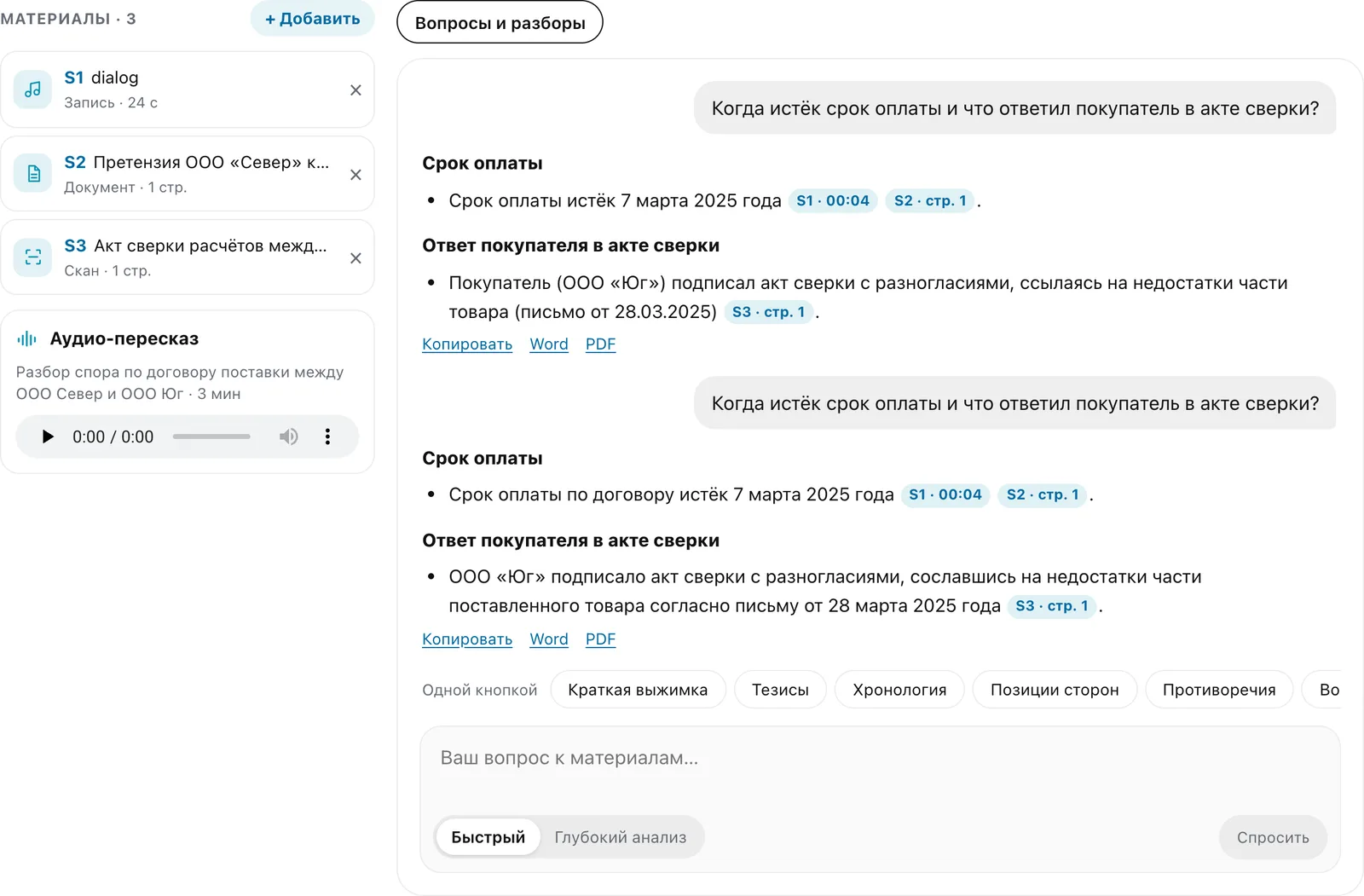Open the S1 · 00:04 citation in first answer
The image size is (1364, 896).
[x=833, y=200]
